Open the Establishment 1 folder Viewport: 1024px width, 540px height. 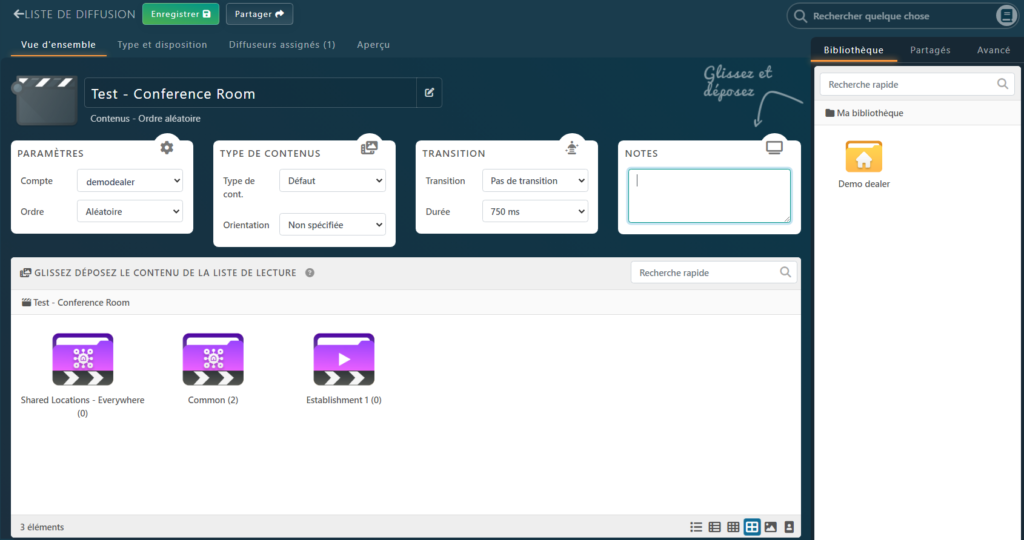point(344,360)
